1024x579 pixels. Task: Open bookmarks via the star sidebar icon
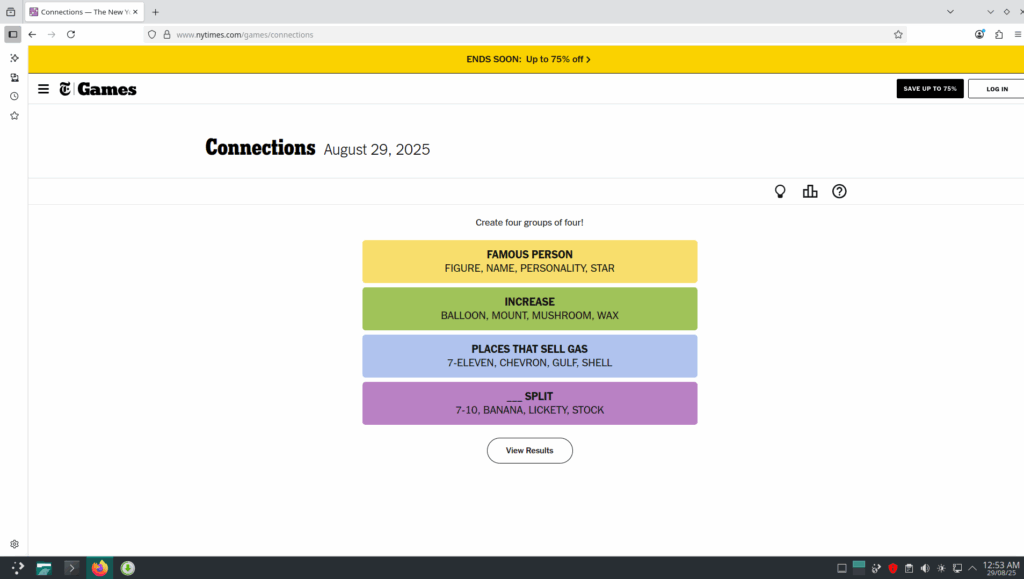14,116
